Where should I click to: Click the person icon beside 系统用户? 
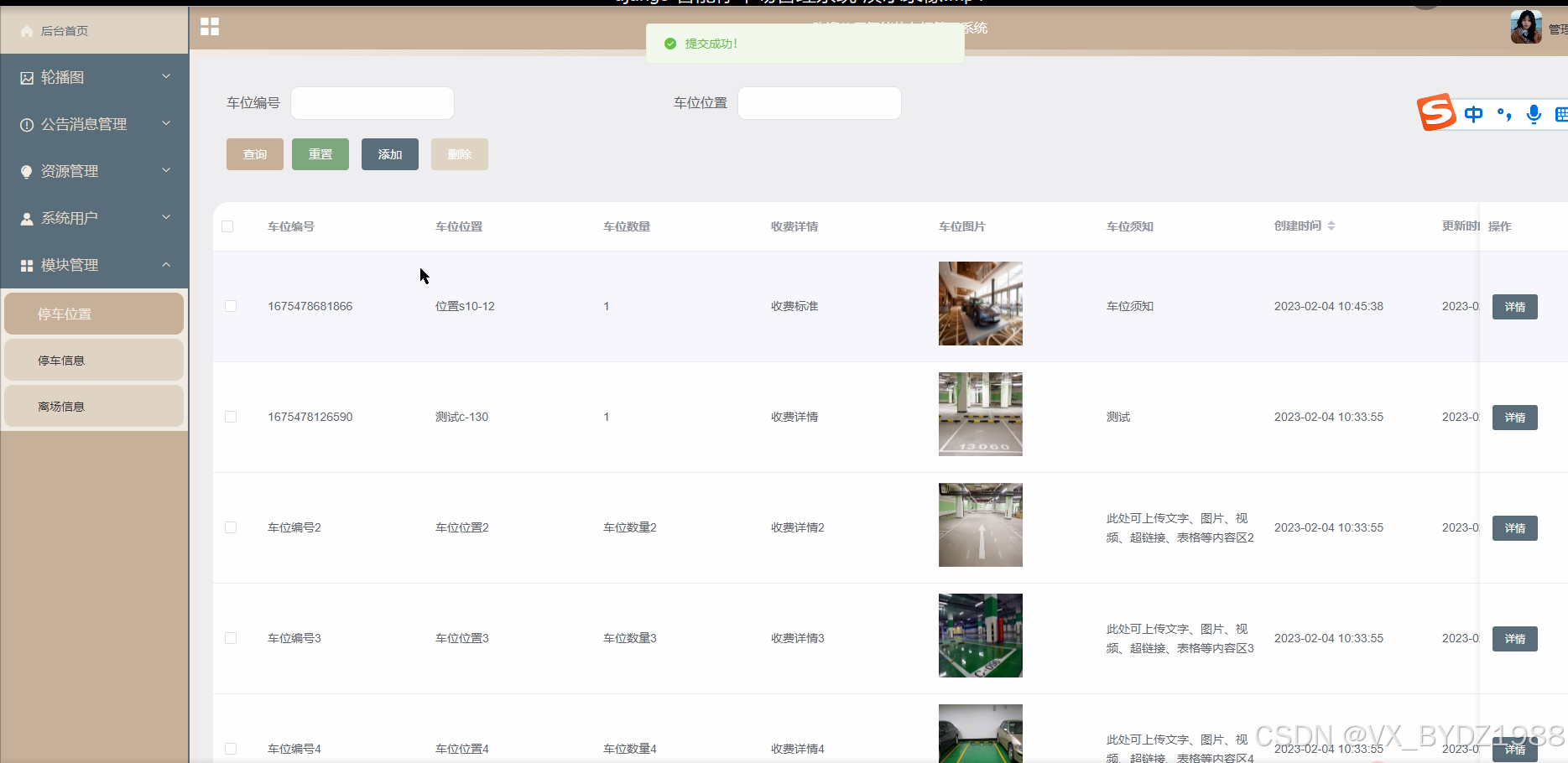27,219
